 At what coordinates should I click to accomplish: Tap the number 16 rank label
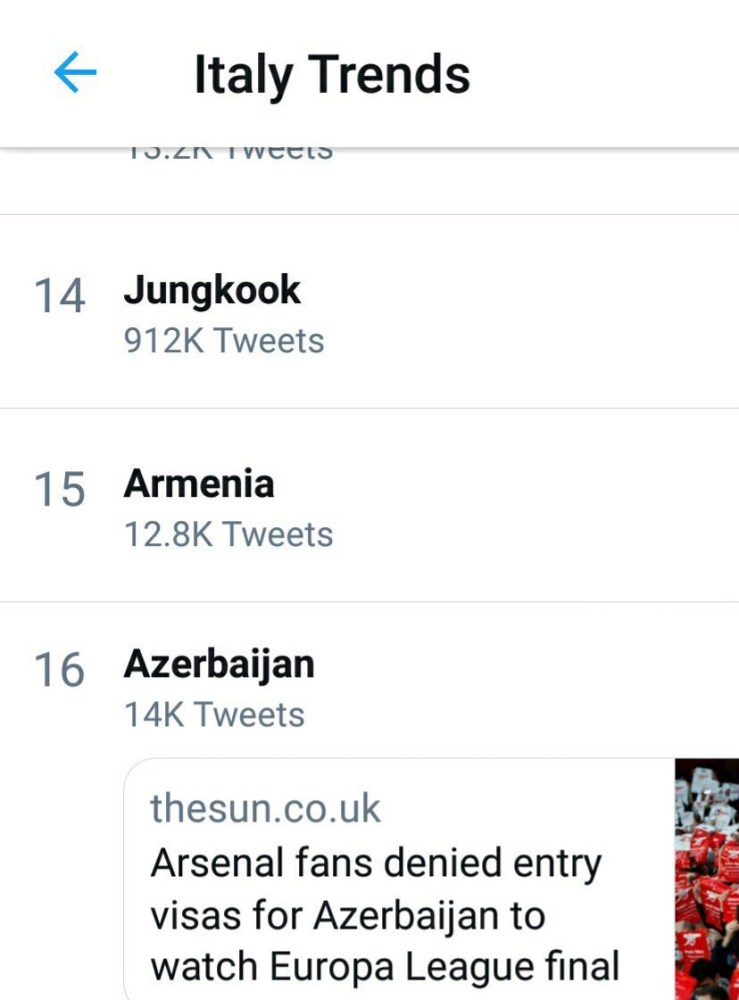click(x=59, y=670)
